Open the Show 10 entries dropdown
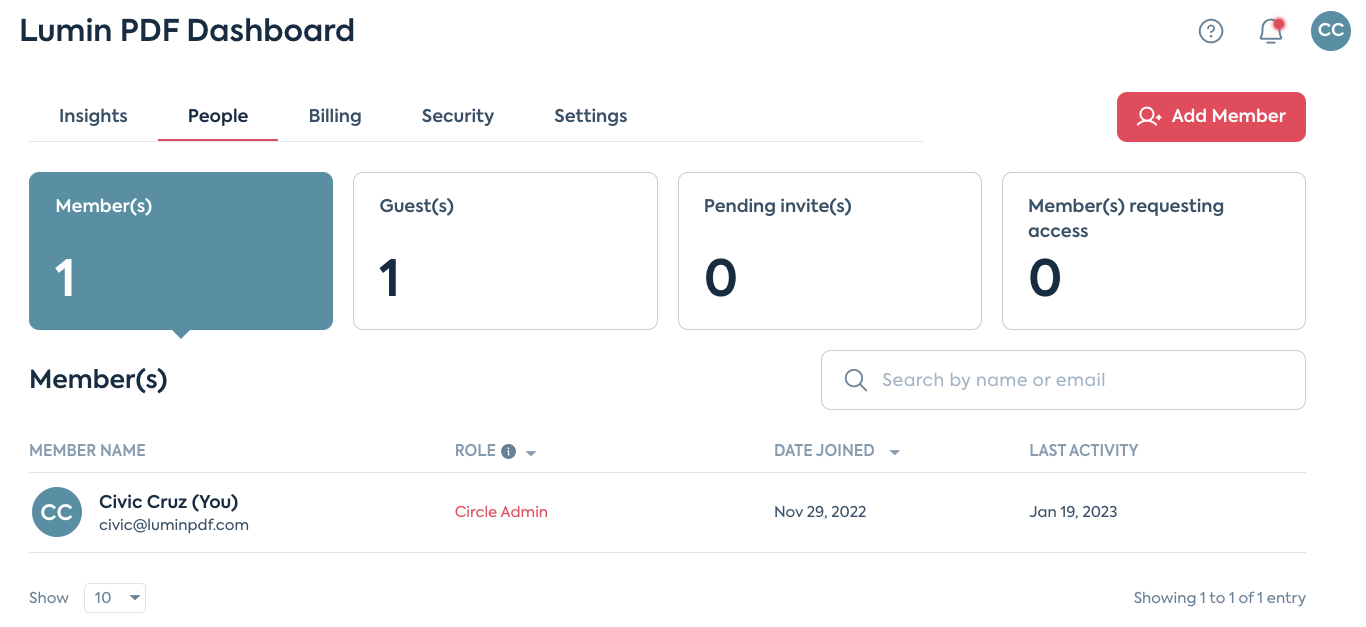The height and width of the screenshot is (627, 1366). (115, 598)
